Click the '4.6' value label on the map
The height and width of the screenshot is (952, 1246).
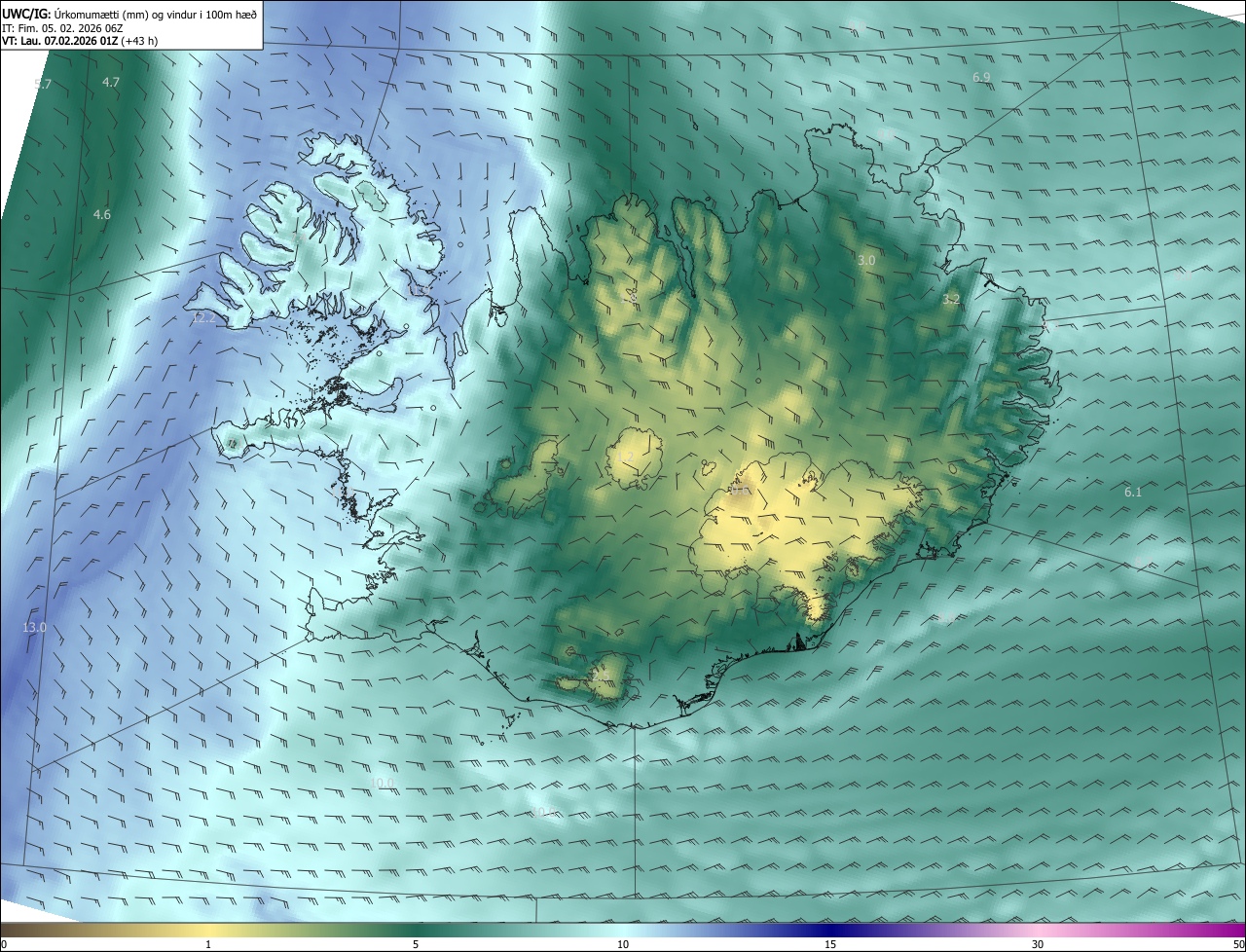pyautogui.click(x=102, y=214)
